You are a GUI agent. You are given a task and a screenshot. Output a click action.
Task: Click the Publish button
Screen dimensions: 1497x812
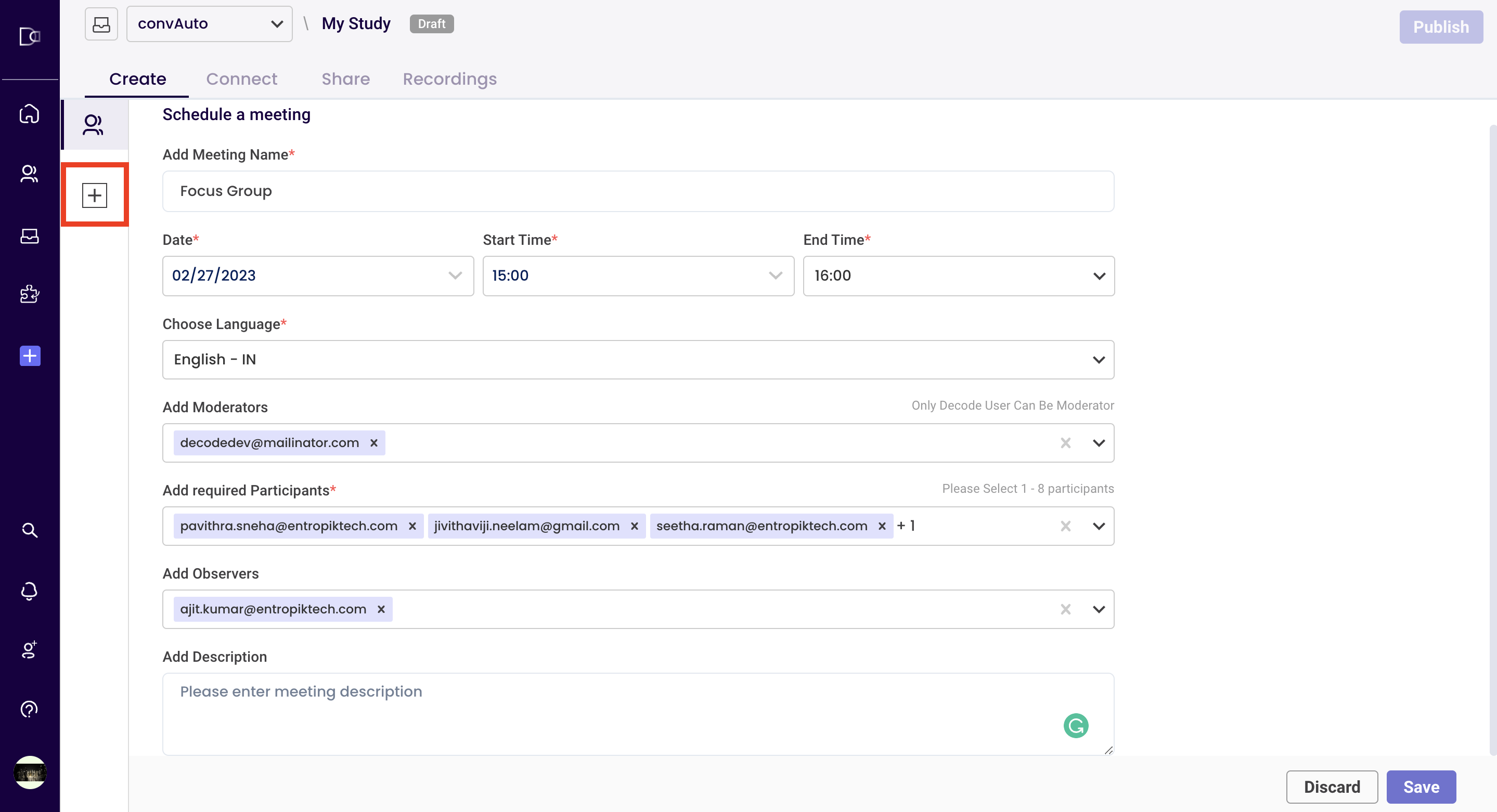1441,27
